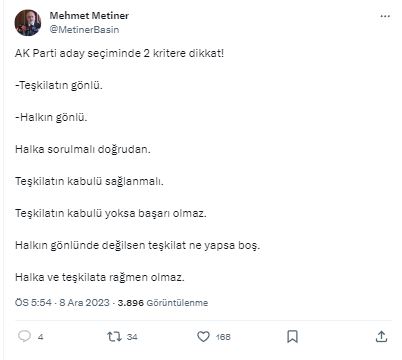
Task: Open the @MetinerBasin handle link
Action: (x=84, y=29)
